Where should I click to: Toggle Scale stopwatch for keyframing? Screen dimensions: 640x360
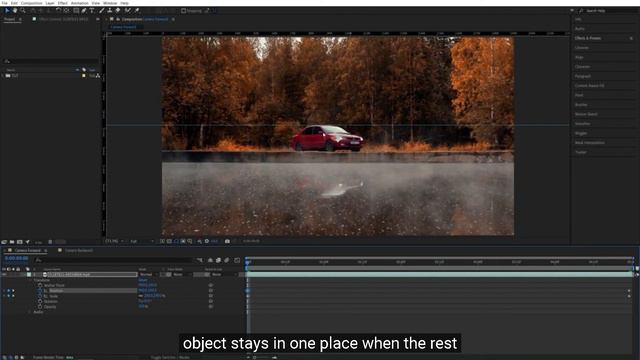click(x=40, y=296)
